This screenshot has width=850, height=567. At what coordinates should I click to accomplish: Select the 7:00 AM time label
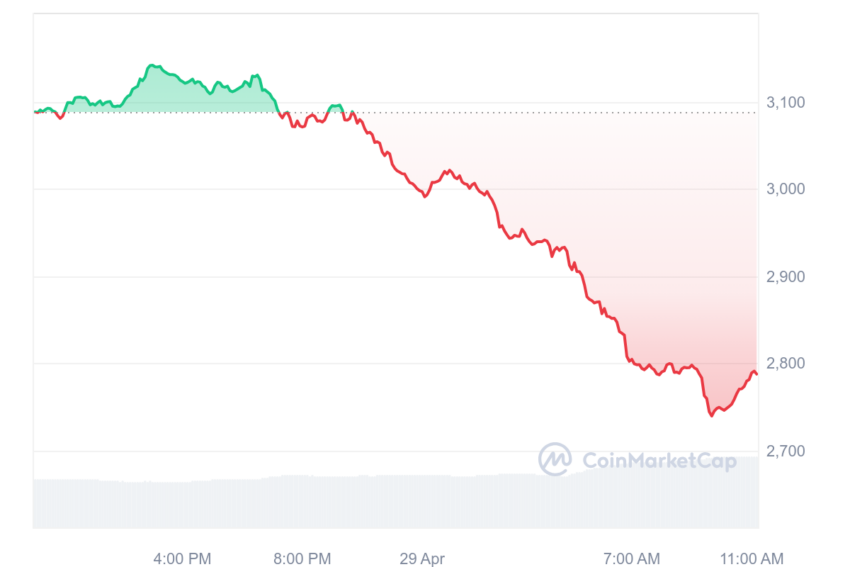[632, 558]
